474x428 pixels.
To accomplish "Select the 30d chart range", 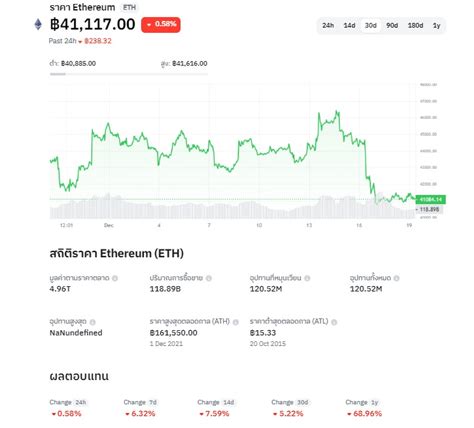I will pos(371,25).
